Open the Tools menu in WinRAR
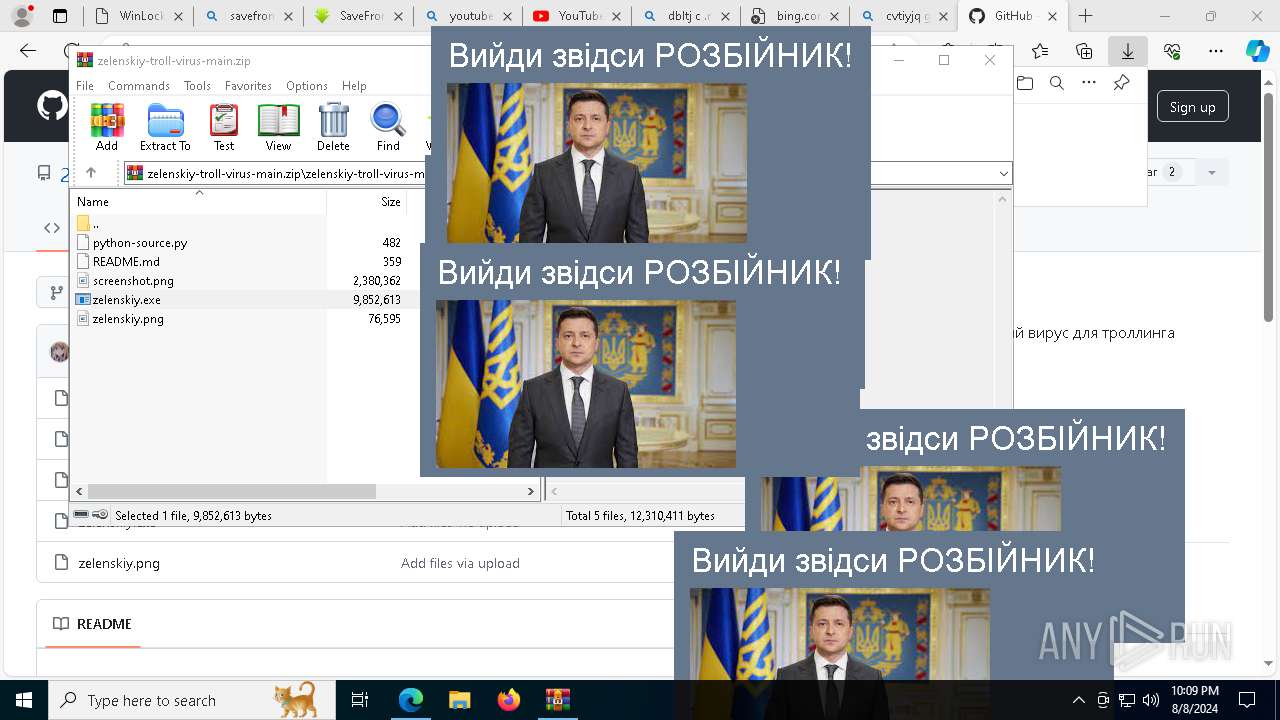This screenshot has height=720, width=1280. tap(197, 86)
